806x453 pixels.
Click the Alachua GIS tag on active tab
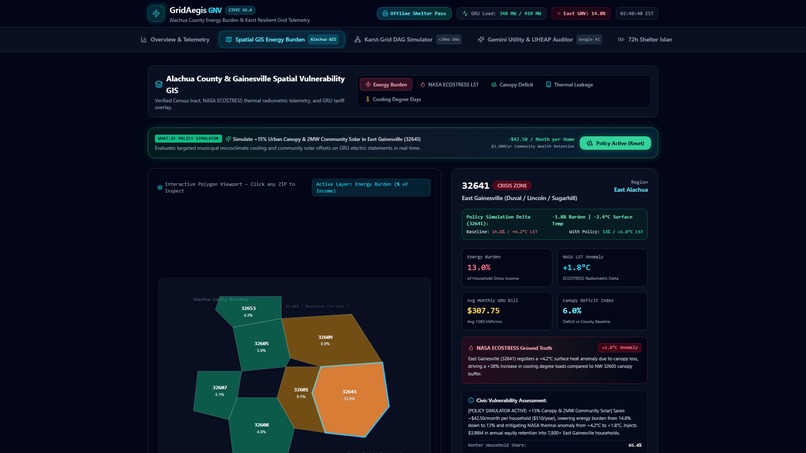323,40
